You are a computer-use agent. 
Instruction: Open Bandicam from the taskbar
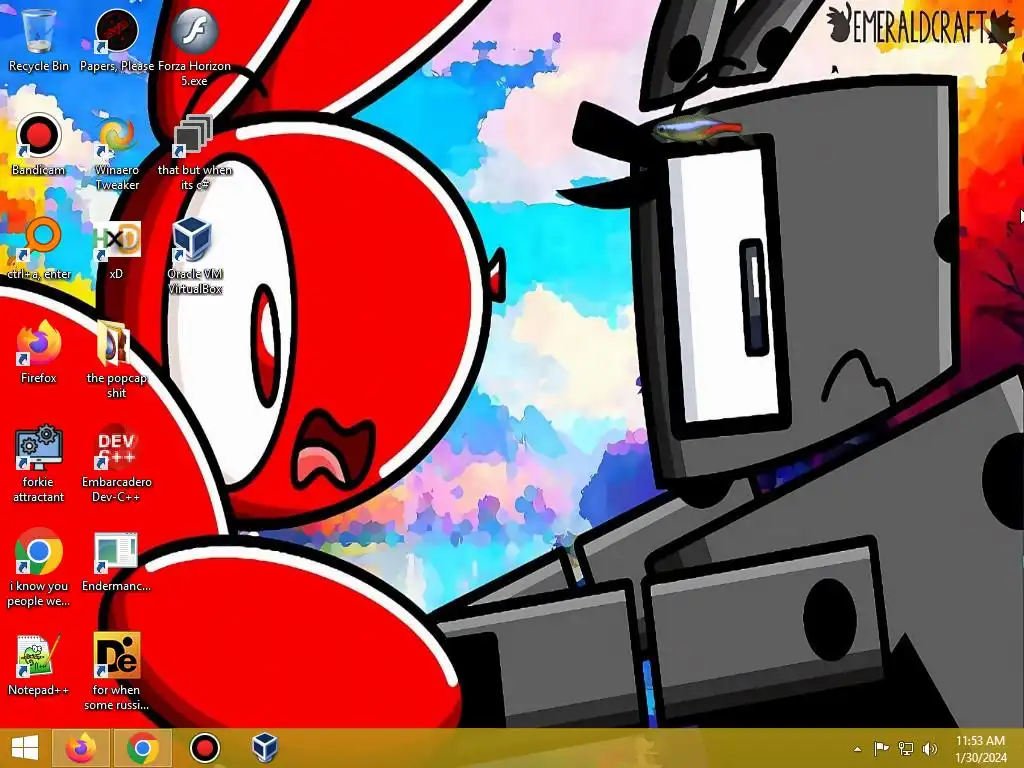[x=204, y=748]
